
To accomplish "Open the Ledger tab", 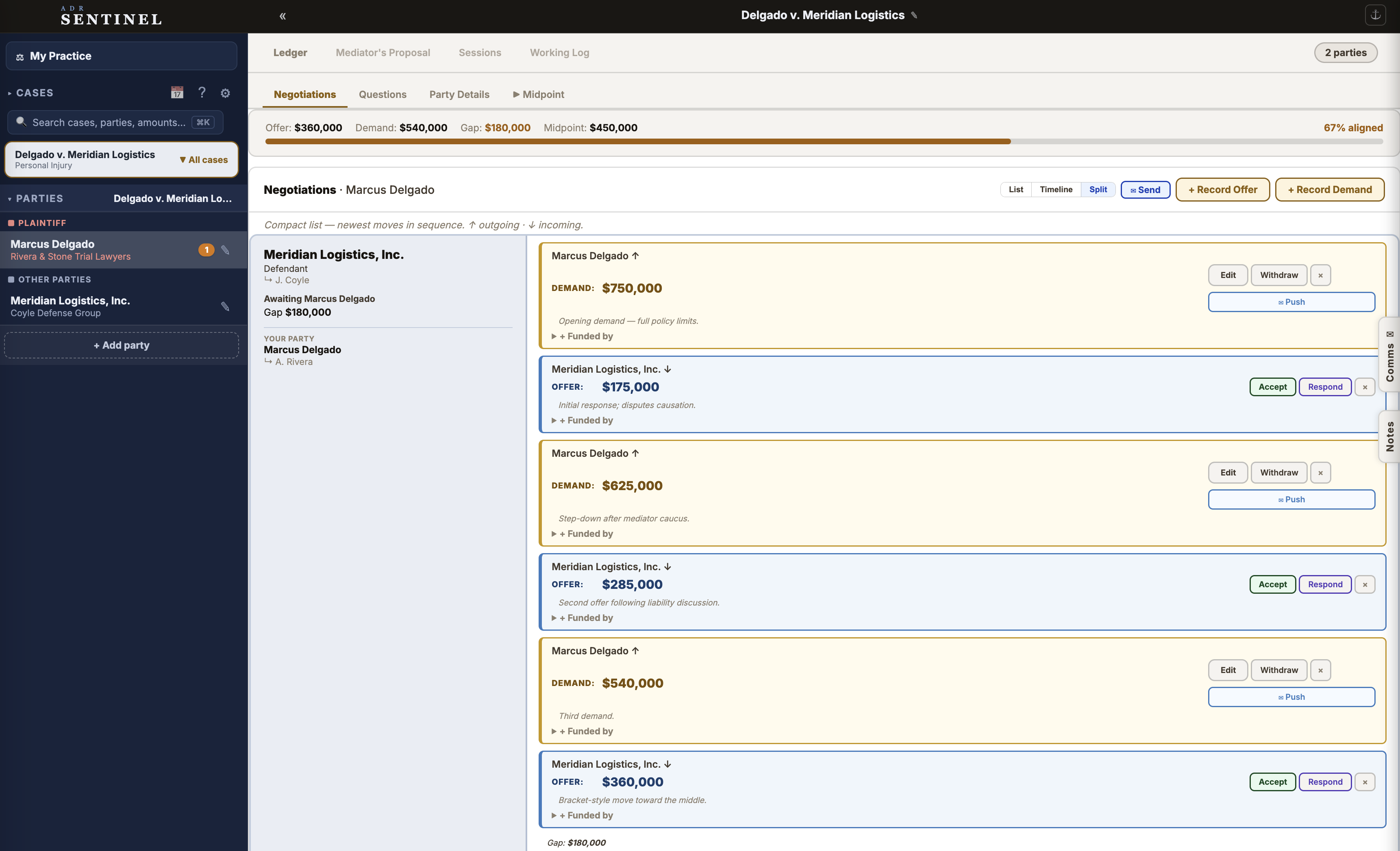I will [290, 52].
